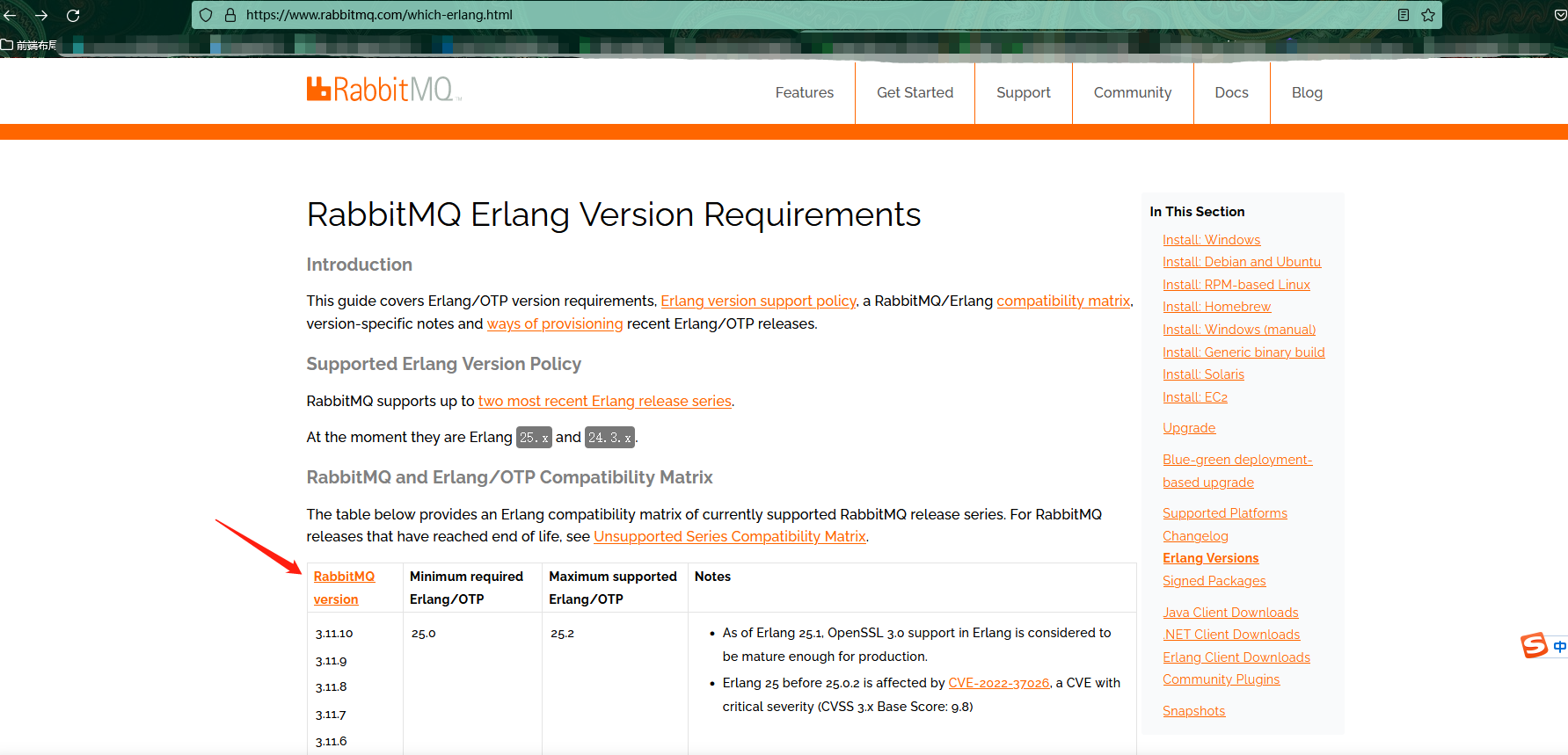The image size is (1568, 755).
Task: Click the padlock site security icon
Action: (x=230, y=15)
